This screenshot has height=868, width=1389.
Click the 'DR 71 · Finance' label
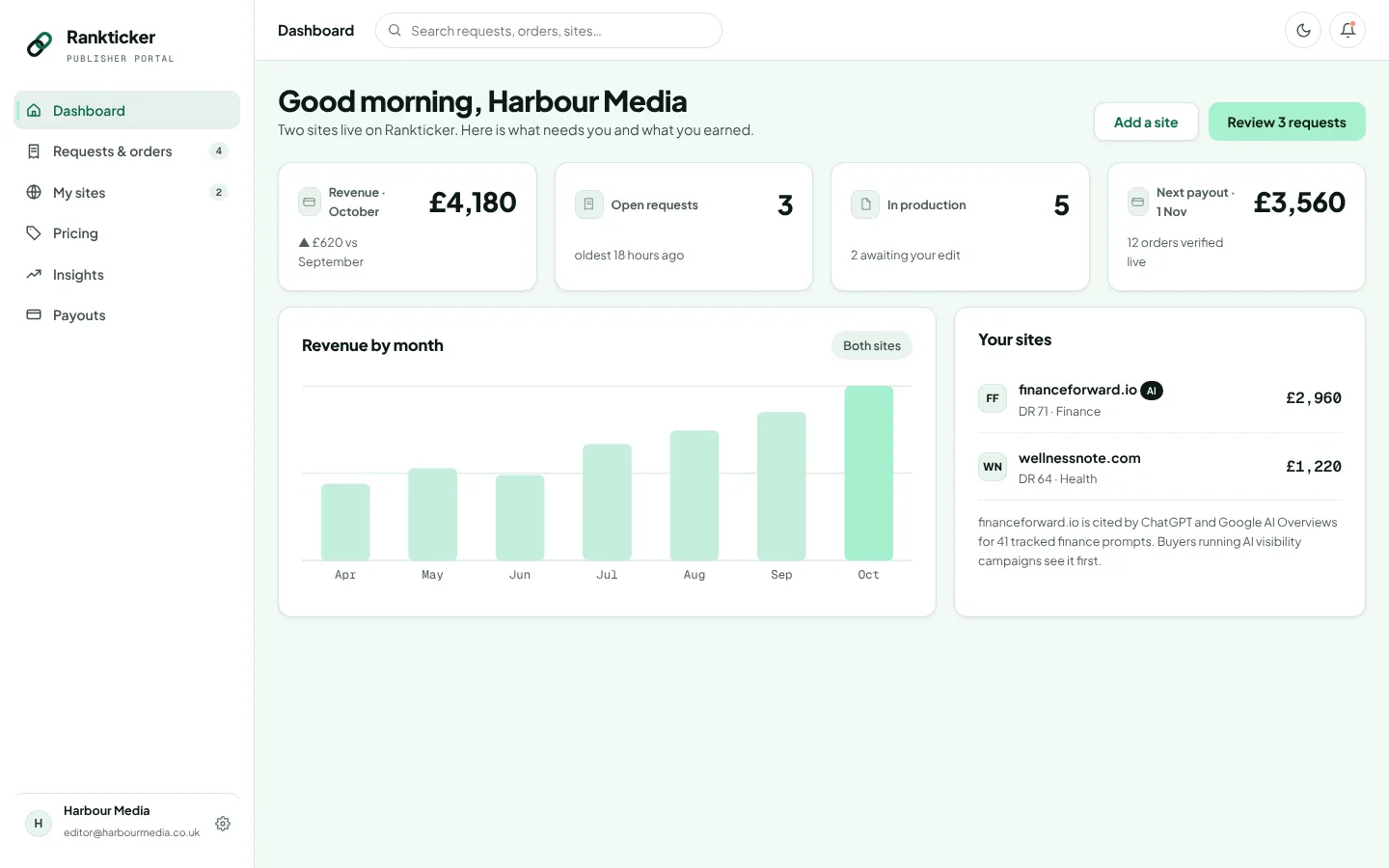point(1059,412)
